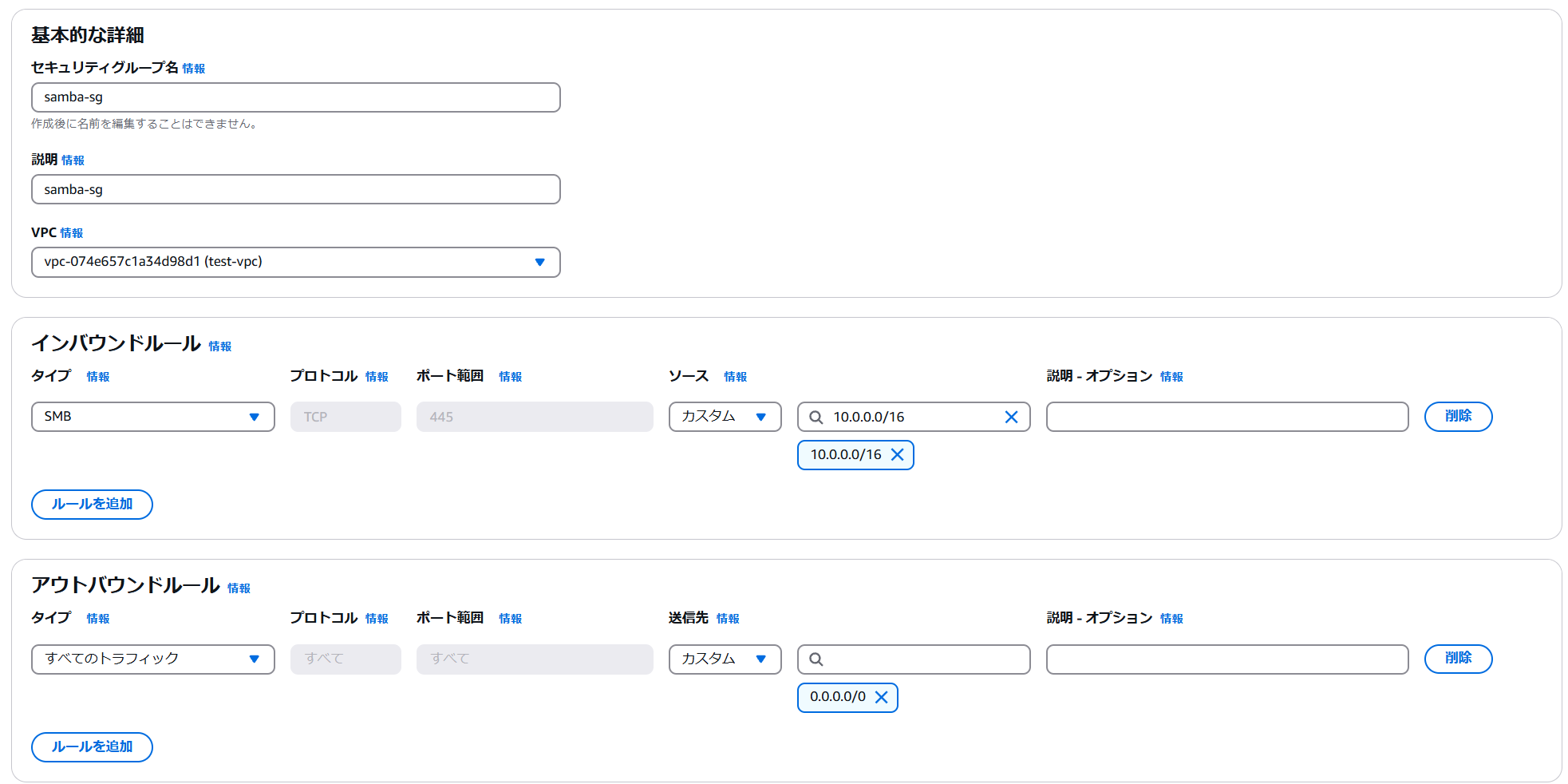The image size is (1568, 784).
Task: Open the outbound すべてのトラフィック type dropdown
Action: (153, 659)
